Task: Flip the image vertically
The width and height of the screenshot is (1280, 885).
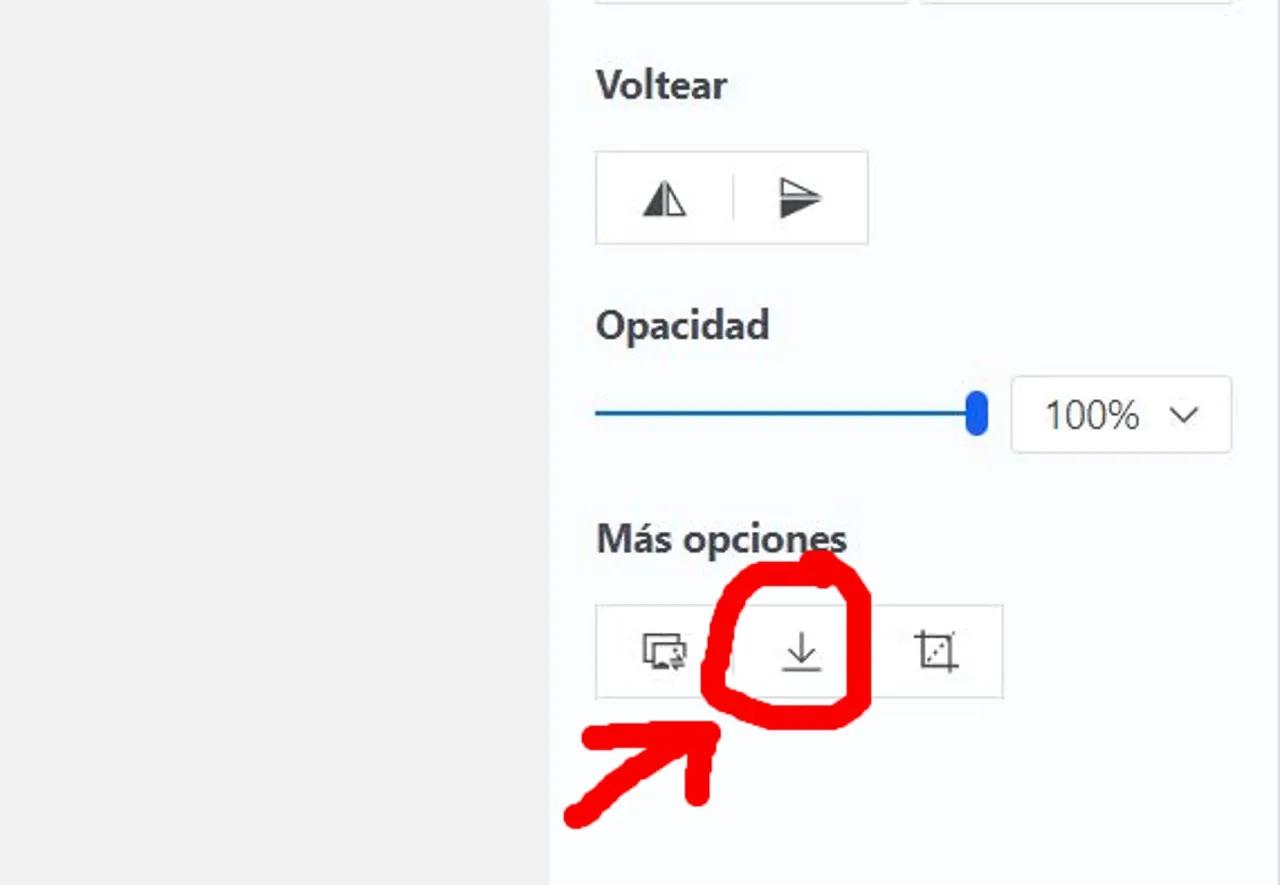Action: pos(800,198)
